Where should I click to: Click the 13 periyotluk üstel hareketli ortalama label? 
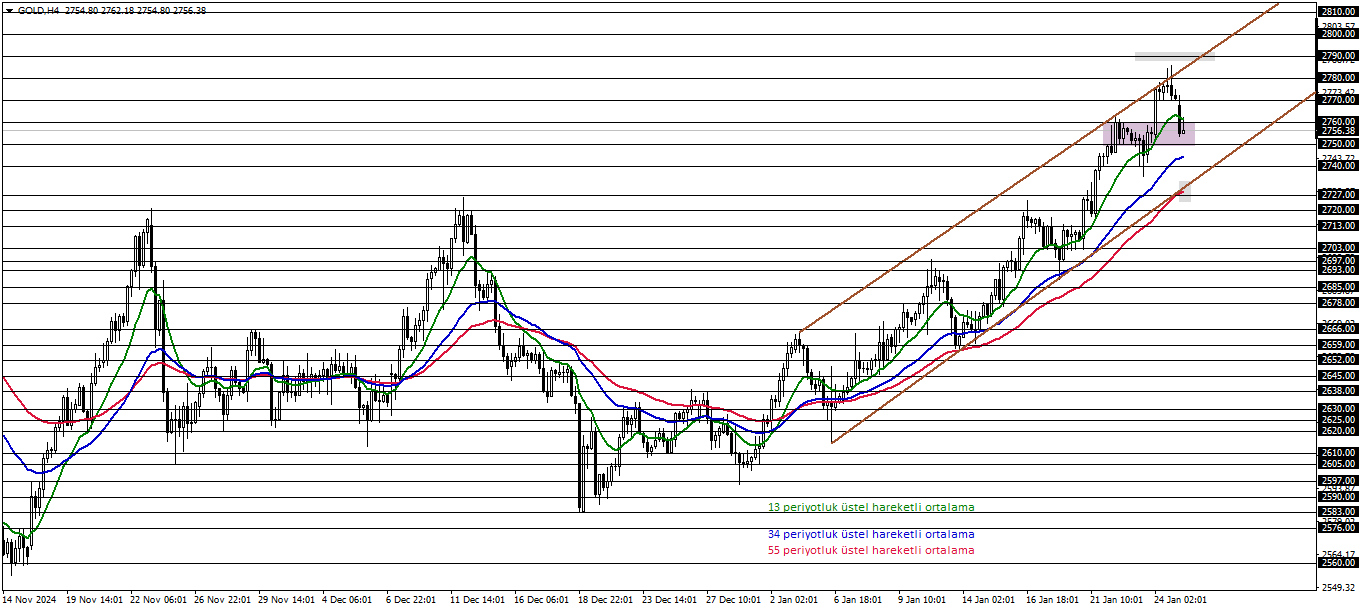tap(871, 507)
